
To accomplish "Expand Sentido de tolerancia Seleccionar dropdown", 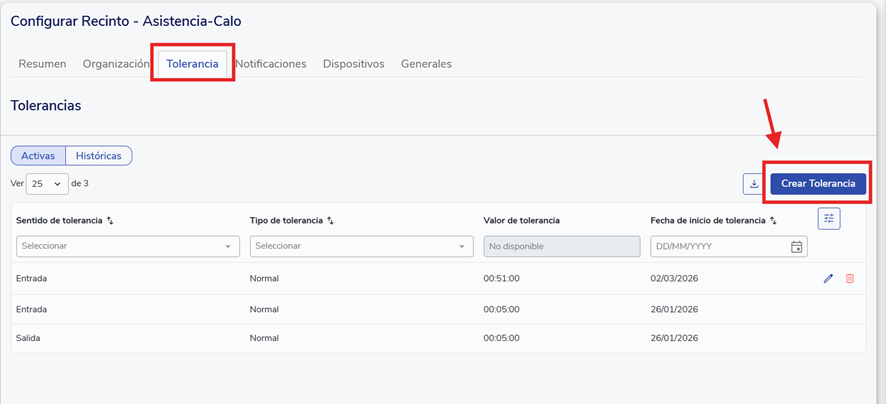I will pos(128,246).
